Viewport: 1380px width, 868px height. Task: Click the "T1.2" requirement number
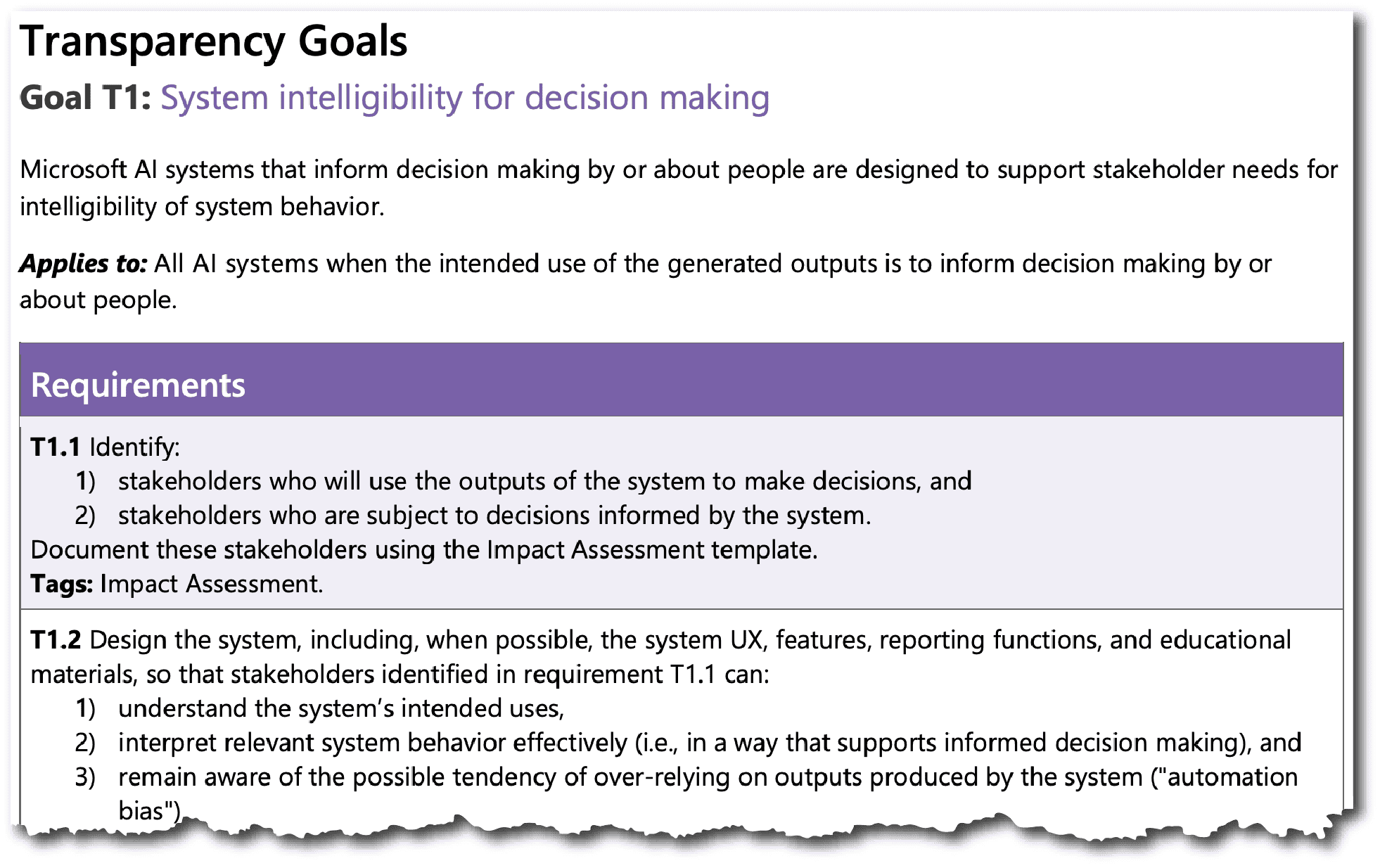coord(56,640)
